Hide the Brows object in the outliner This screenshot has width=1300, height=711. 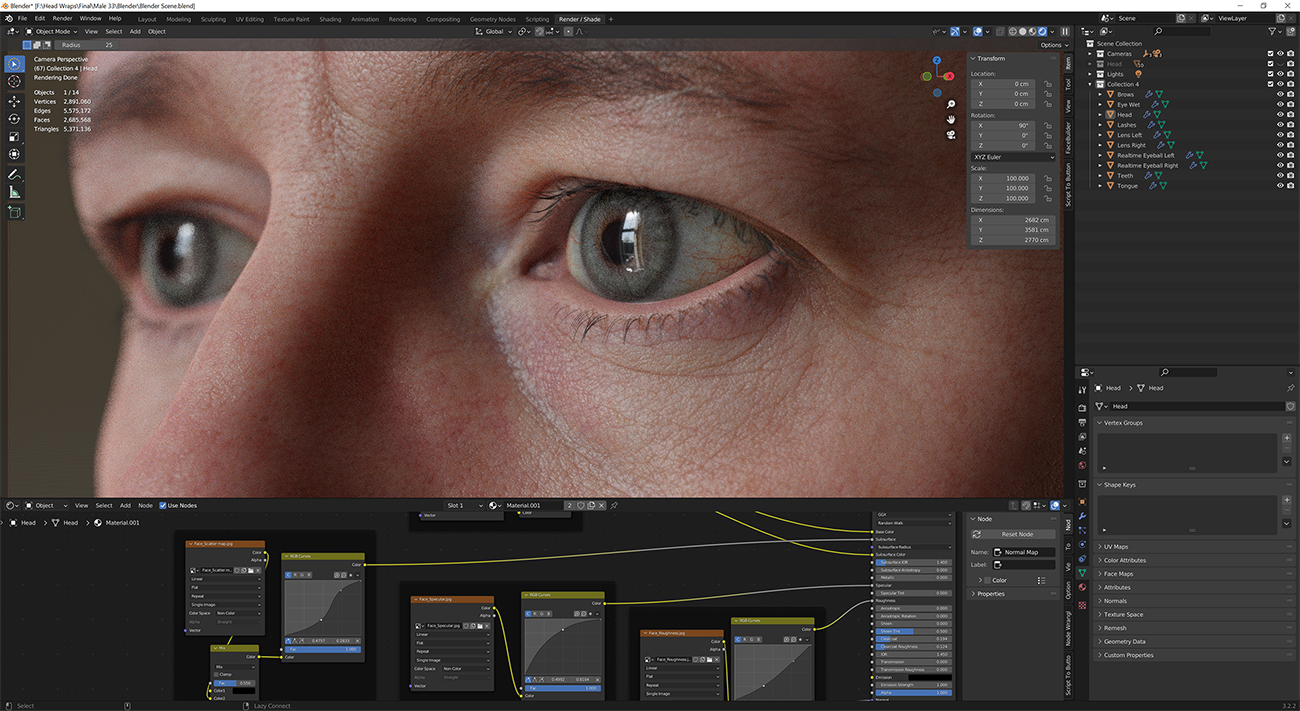point(1280,93)
